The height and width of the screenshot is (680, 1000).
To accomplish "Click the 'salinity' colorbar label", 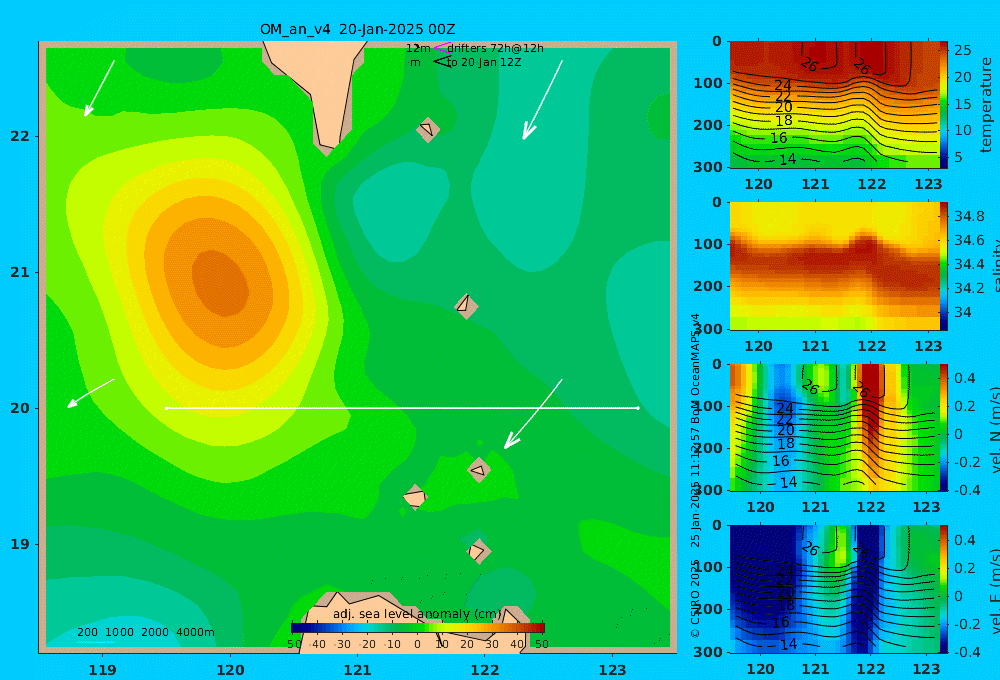I will coord(994,267).
